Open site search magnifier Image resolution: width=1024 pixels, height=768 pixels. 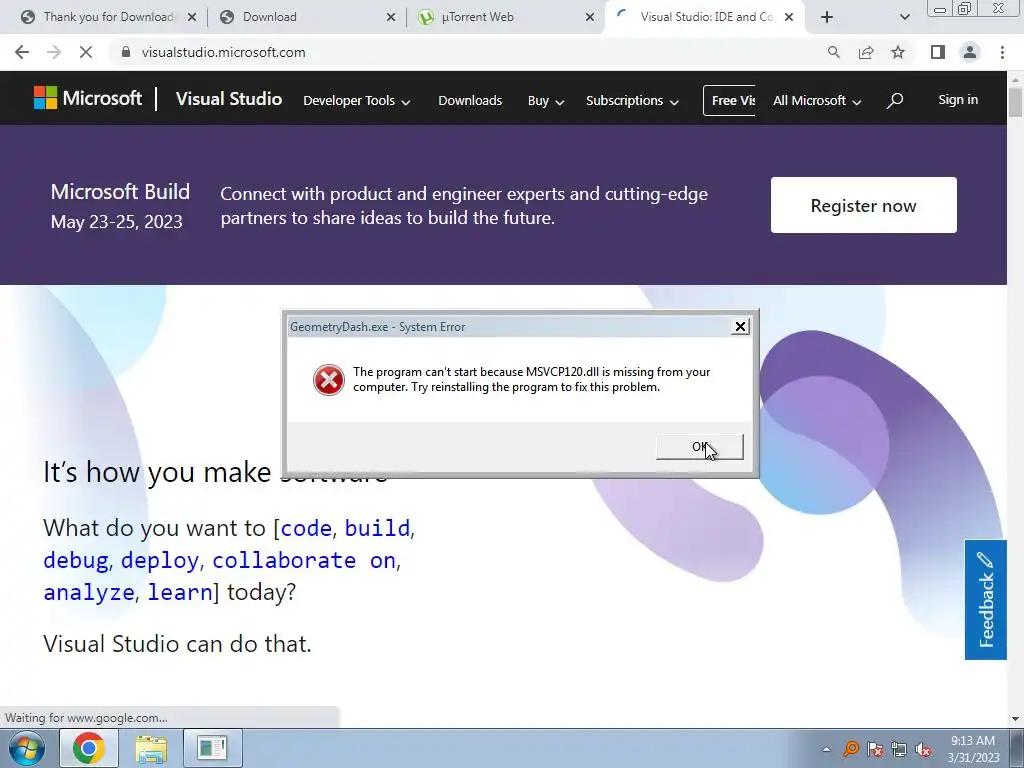895,100
